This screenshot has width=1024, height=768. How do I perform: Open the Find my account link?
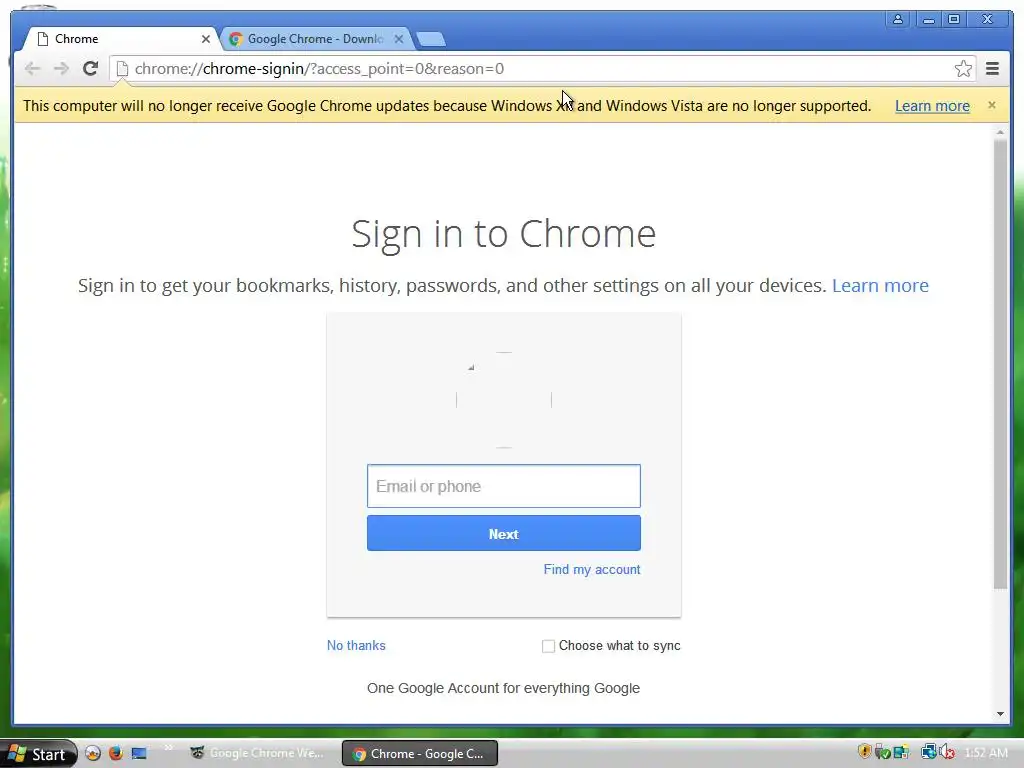tap(592, 569)
